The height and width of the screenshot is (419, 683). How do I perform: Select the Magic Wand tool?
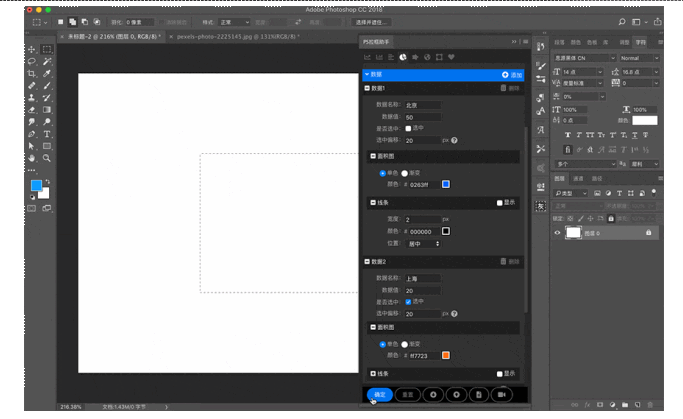47,61
